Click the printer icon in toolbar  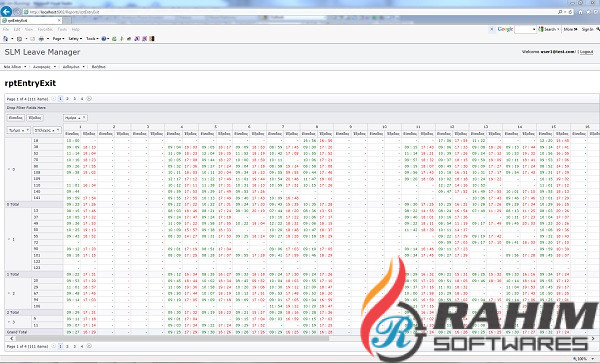[x=41, y=39]
